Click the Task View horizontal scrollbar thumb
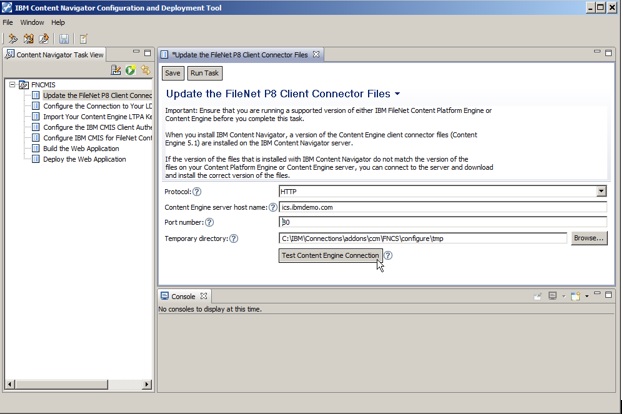 tap(62, 384)
